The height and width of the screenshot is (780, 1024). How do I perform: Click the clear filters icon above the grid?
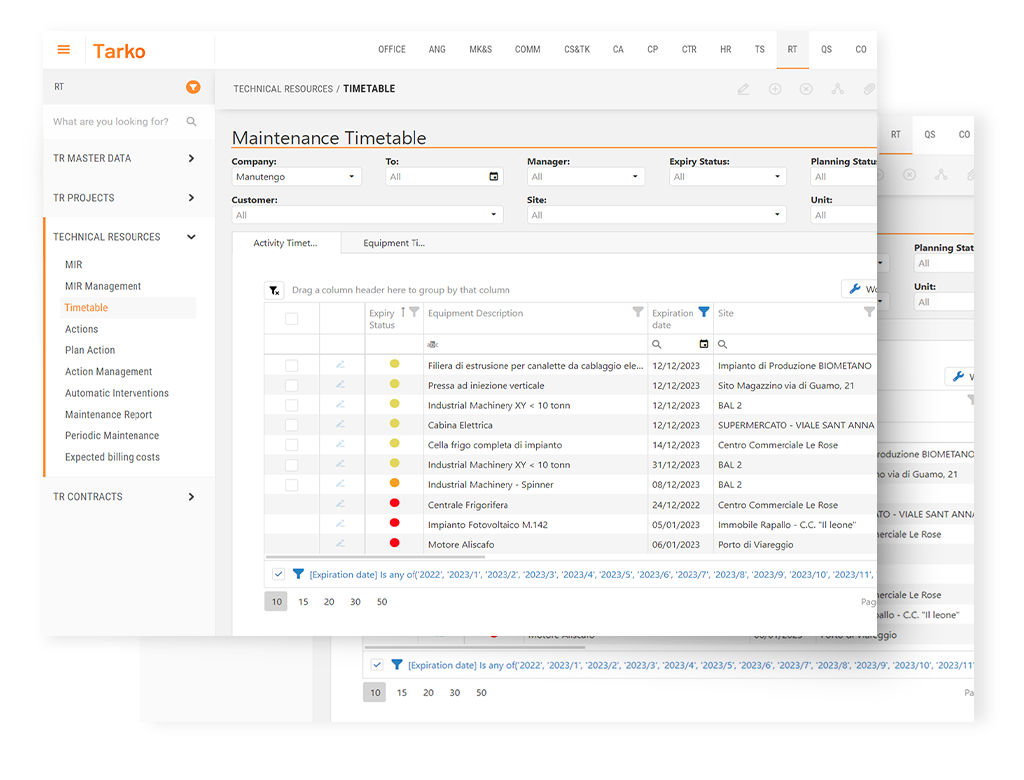[274, 290]
